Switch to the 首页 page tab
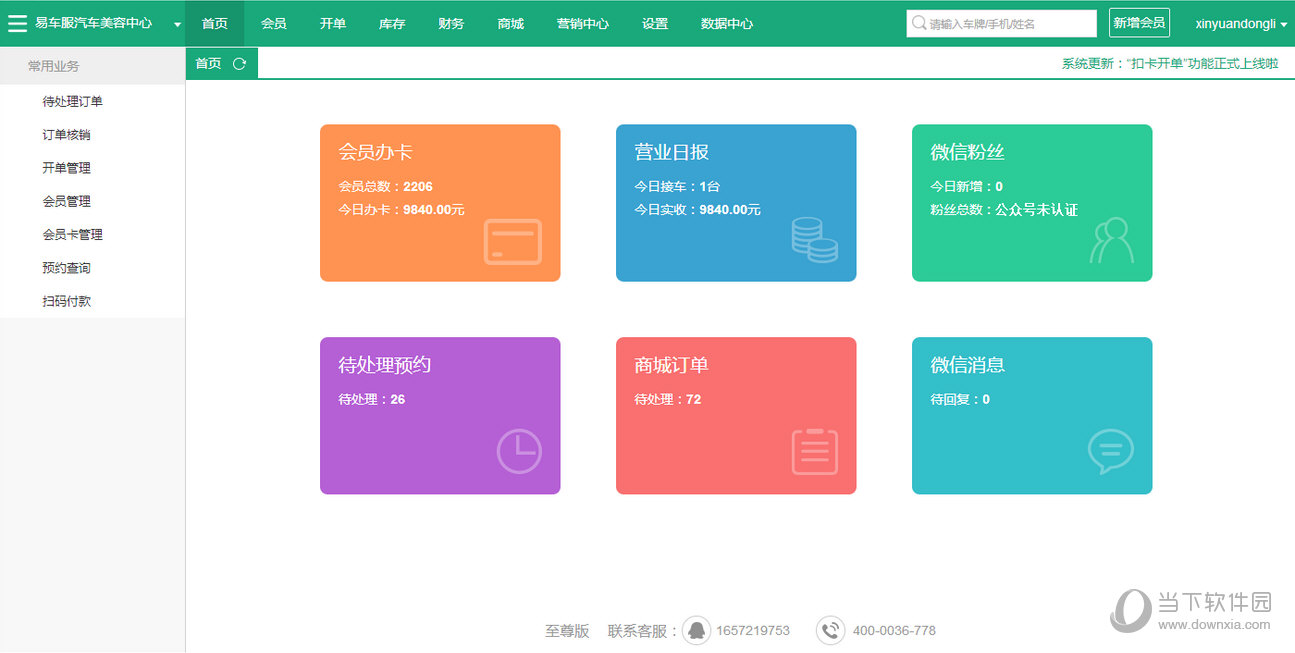Viewport: 1295px width, 653px height. click(208, 64)
